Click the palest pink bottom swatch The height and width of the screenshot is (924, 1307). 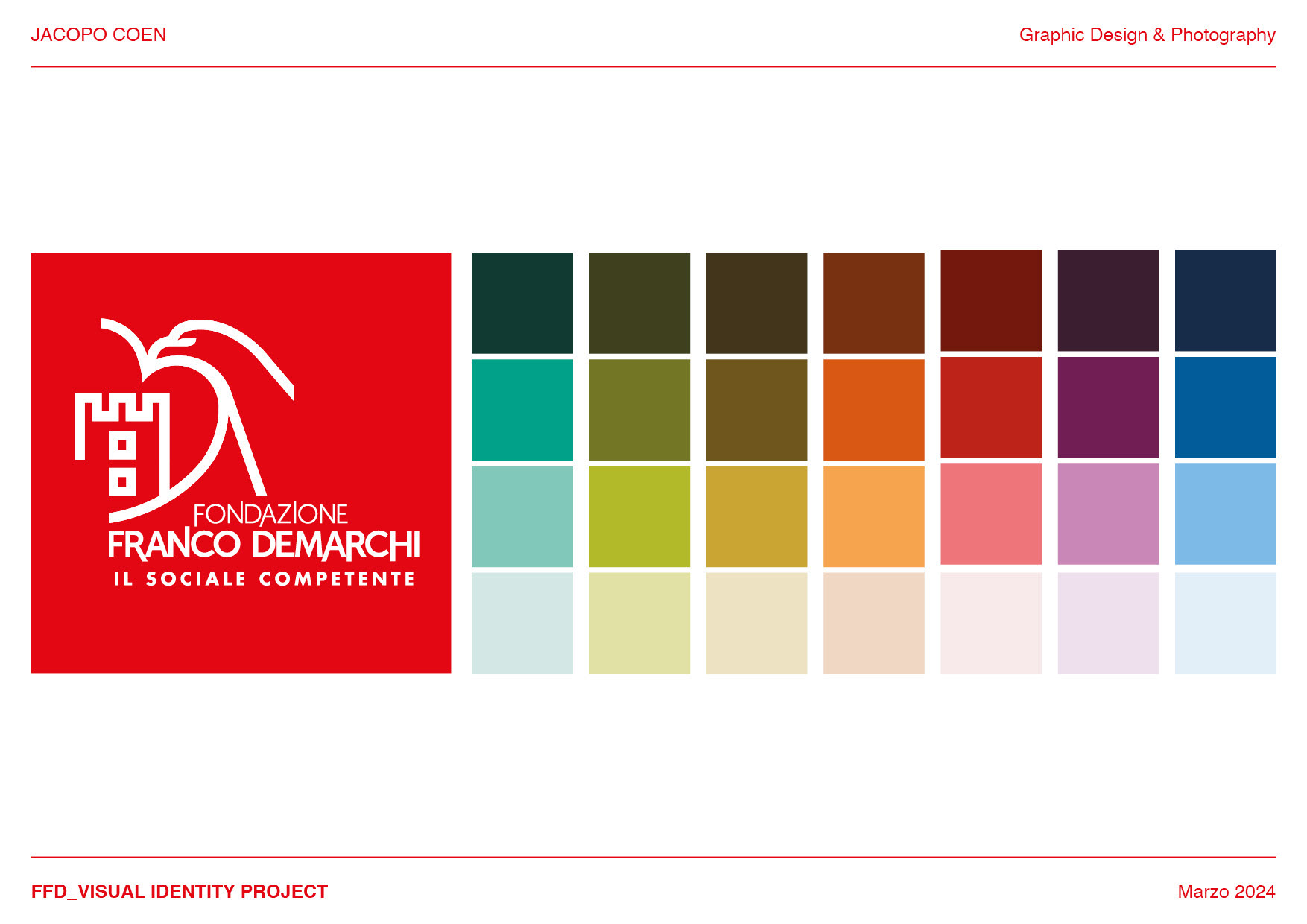(991, 623)
